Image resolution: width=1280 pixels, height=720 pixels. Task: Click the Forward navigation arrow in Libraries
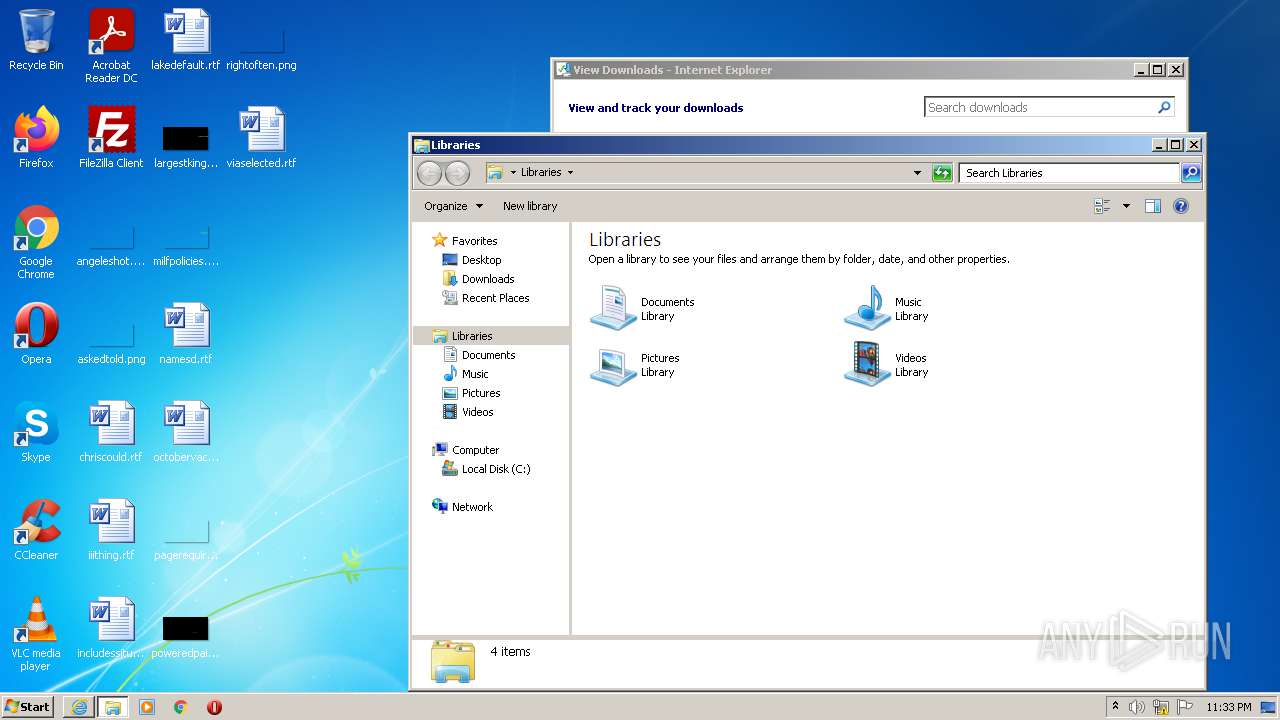coord(457,173)
